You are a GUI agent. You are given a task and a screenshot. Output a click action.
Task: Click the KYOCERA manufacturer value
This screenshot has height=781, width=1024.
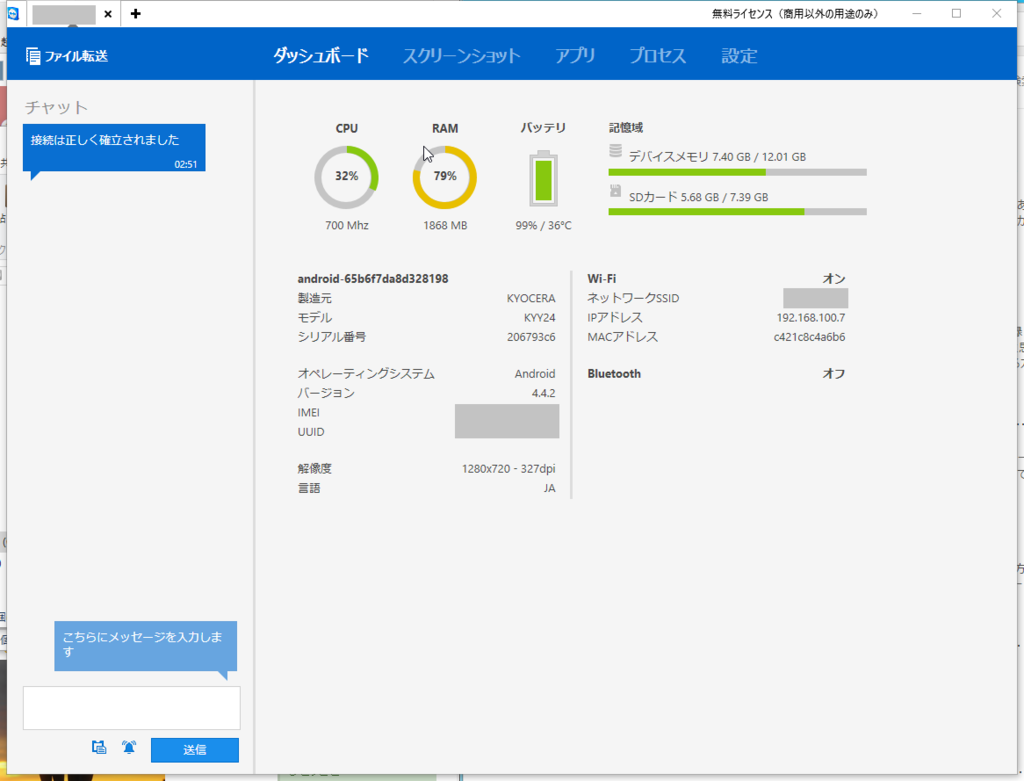coord(531,298)
